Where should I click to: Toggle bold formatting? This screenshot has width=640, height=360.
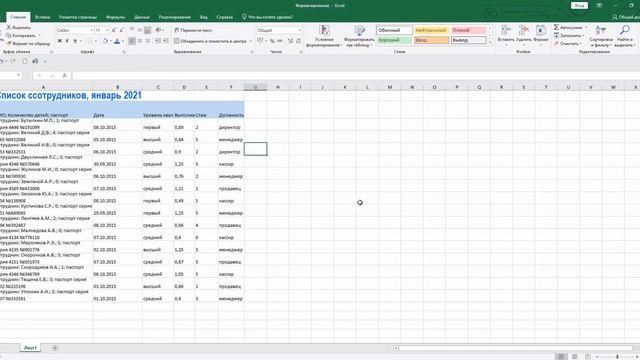click(x=60, y=41)
